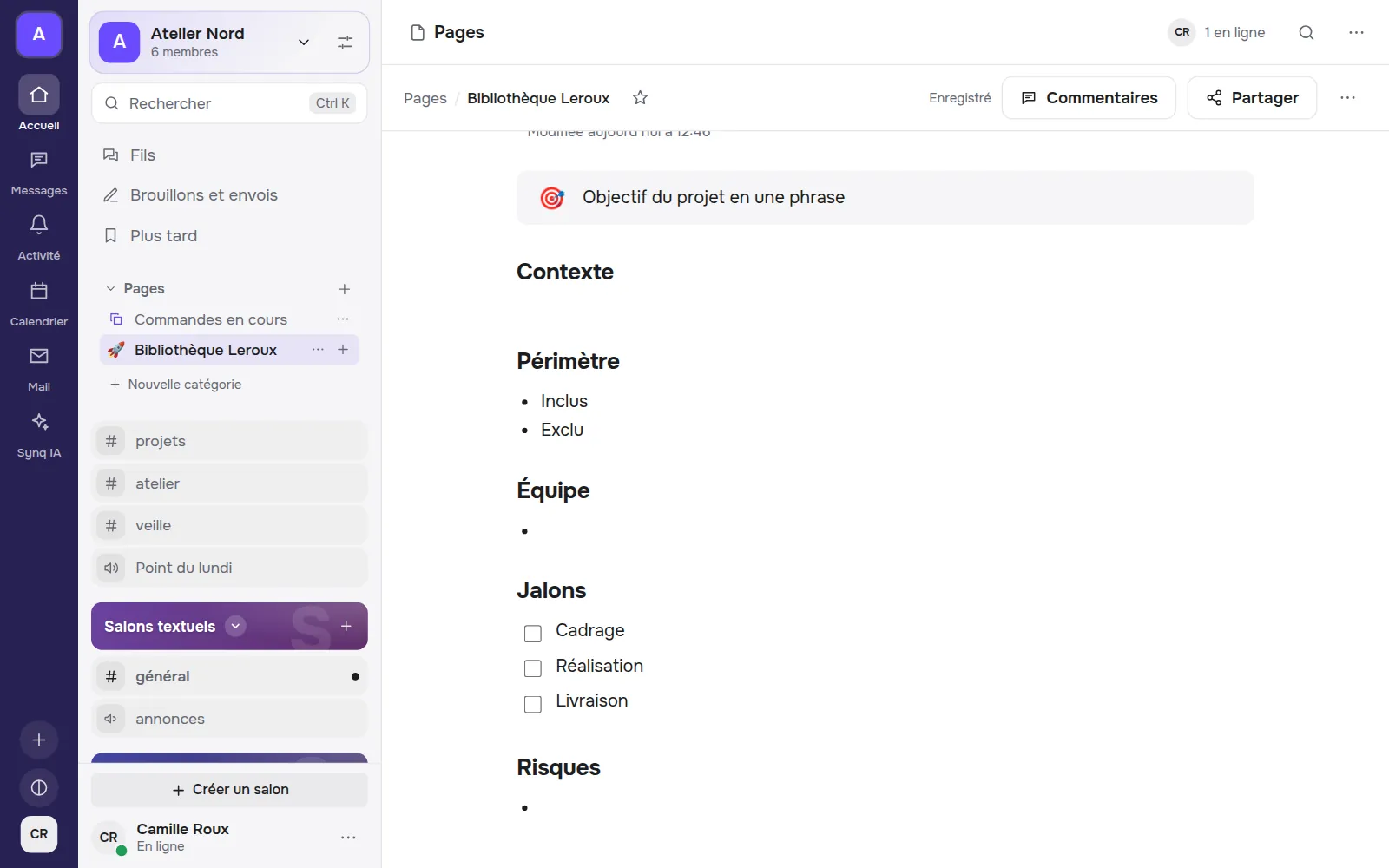Collapse the Pages section chevron
Image resolution: width=1389 pixels, height=868 pixels.
(x=110, y=289)
